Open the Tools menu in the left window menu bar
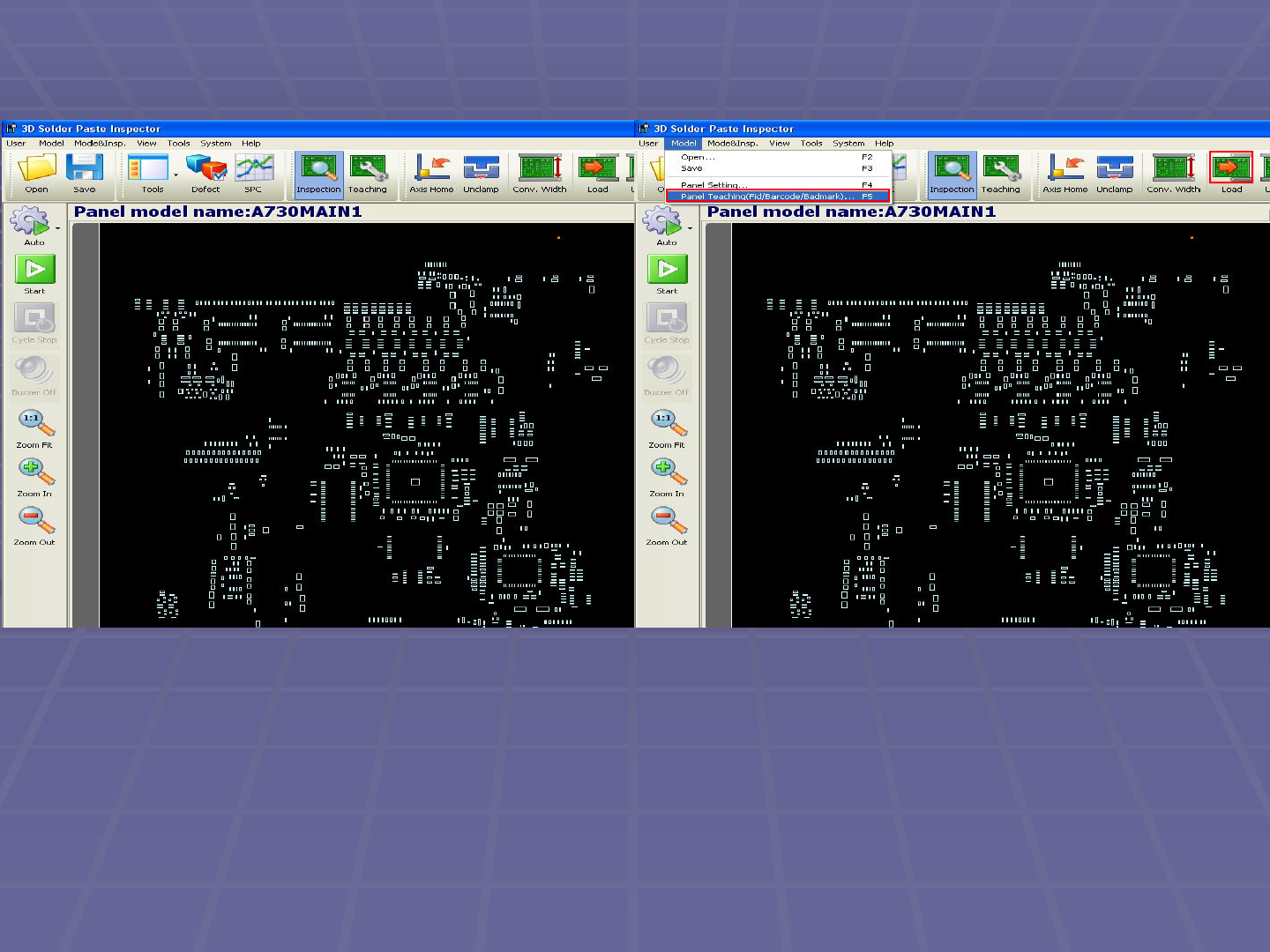The height and width of the screenshot is (952, 1270). coord(179,143)
